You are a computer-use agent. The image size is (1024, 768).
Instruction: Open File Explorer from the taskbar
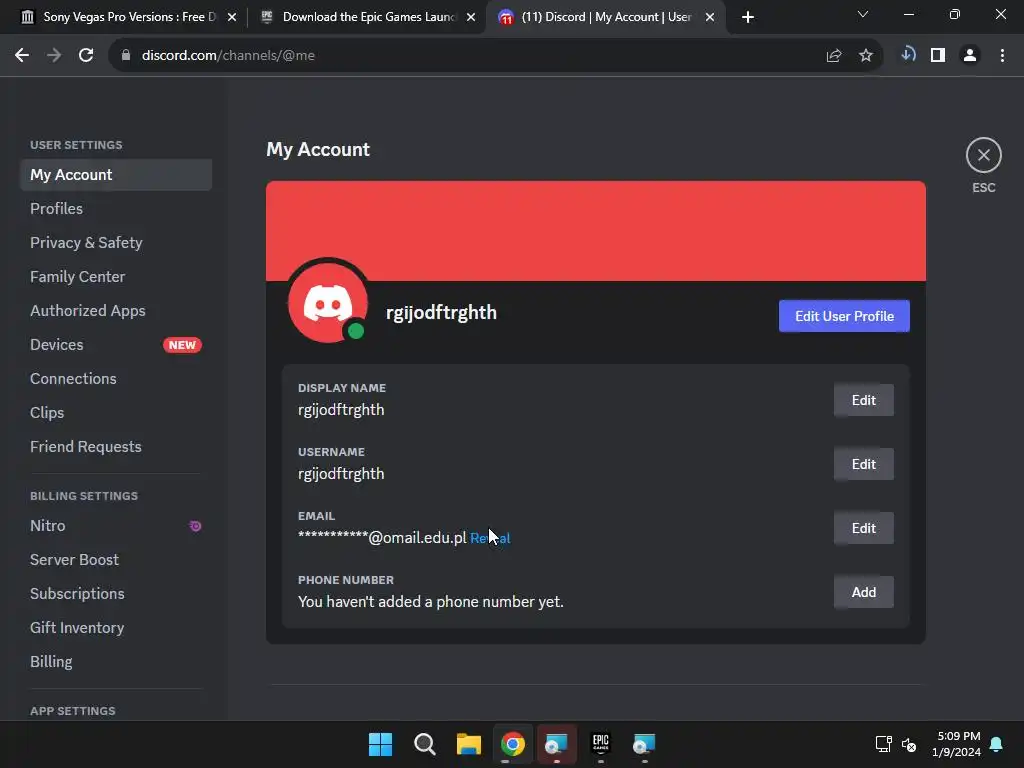pos(468,744)
